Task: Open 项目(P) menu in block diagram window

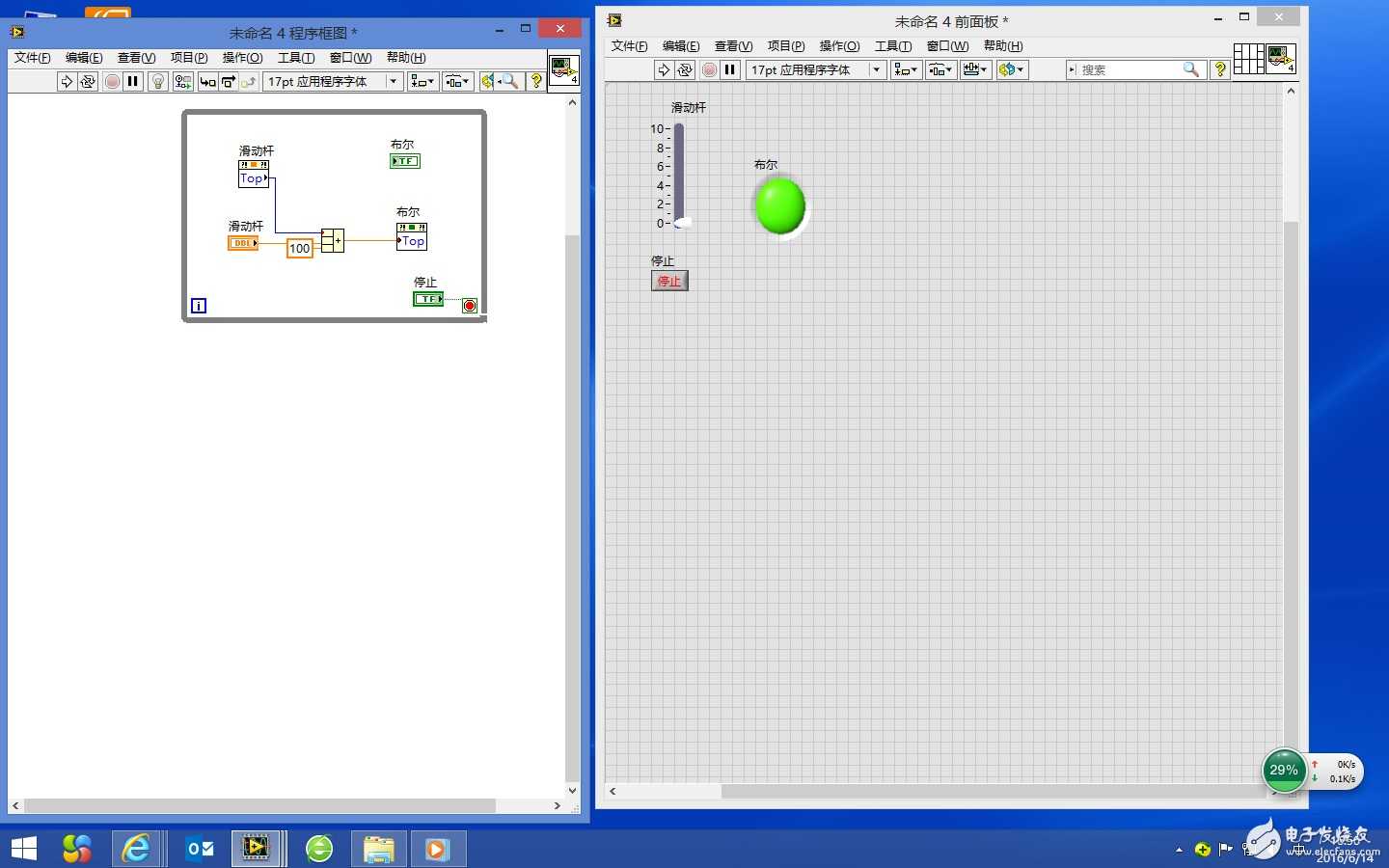Action: pyautogui.click(x=189, y=58)
